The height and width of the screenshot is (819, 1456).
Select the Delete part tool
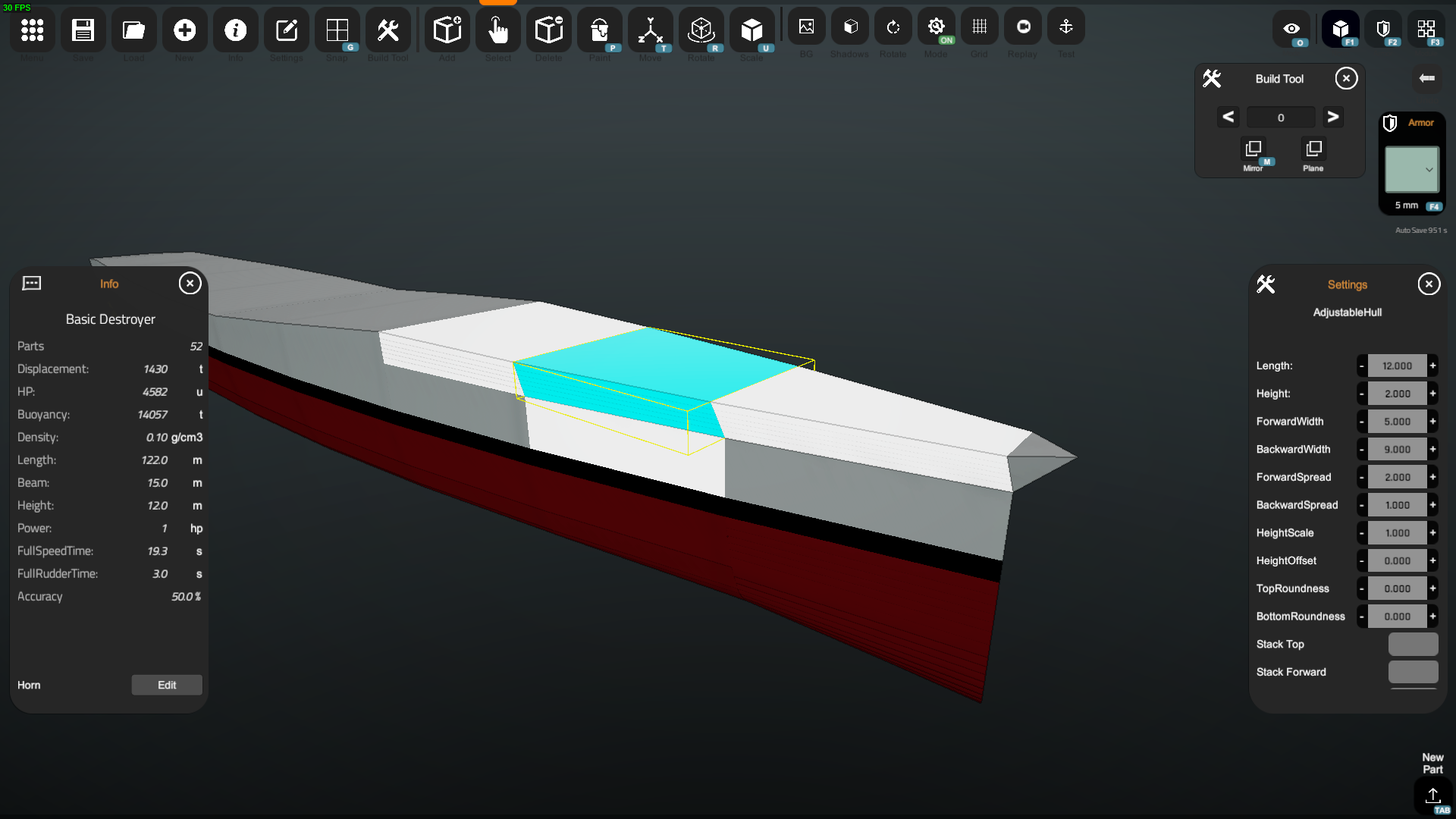tap(548, 30)
